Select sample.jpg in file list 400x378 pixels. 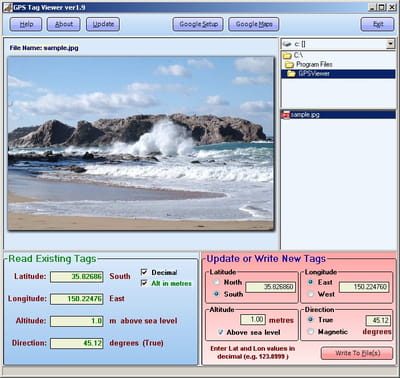(x=338, y=115)
